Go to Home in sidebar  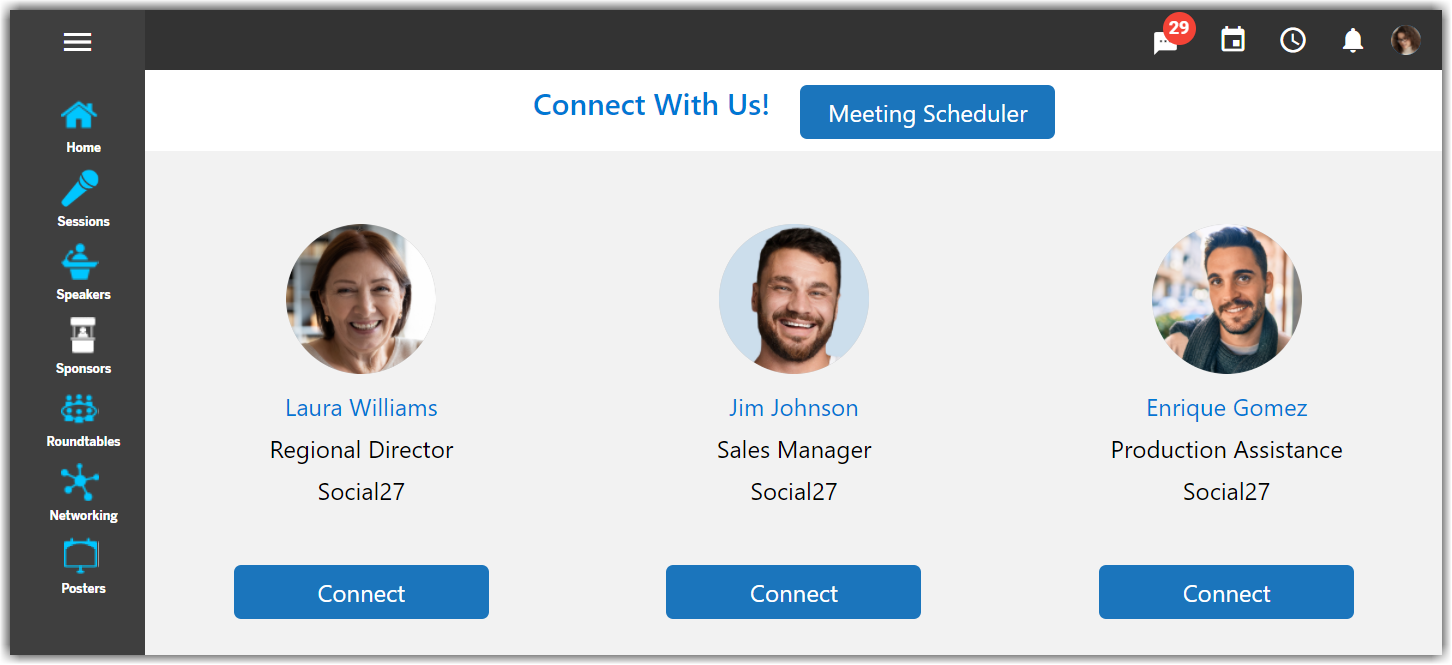pyautogui.click(x=80, y=117)
